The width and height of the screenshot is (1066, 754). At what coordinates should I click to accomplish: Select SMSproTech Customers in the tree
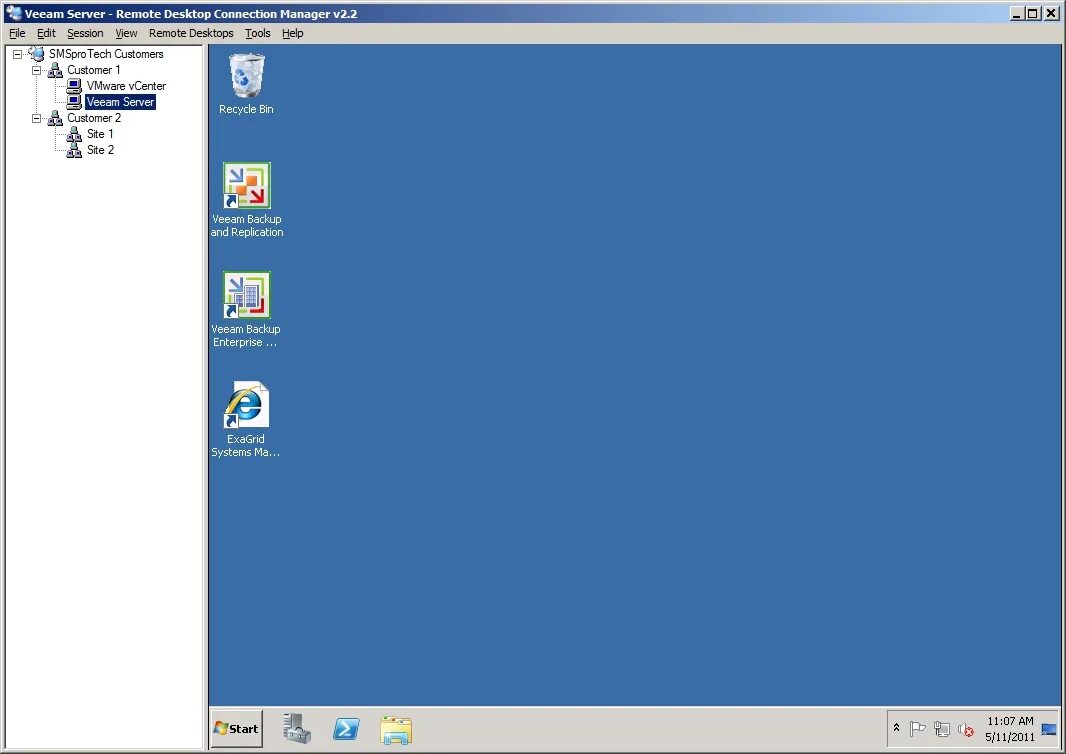pos(106,54)
